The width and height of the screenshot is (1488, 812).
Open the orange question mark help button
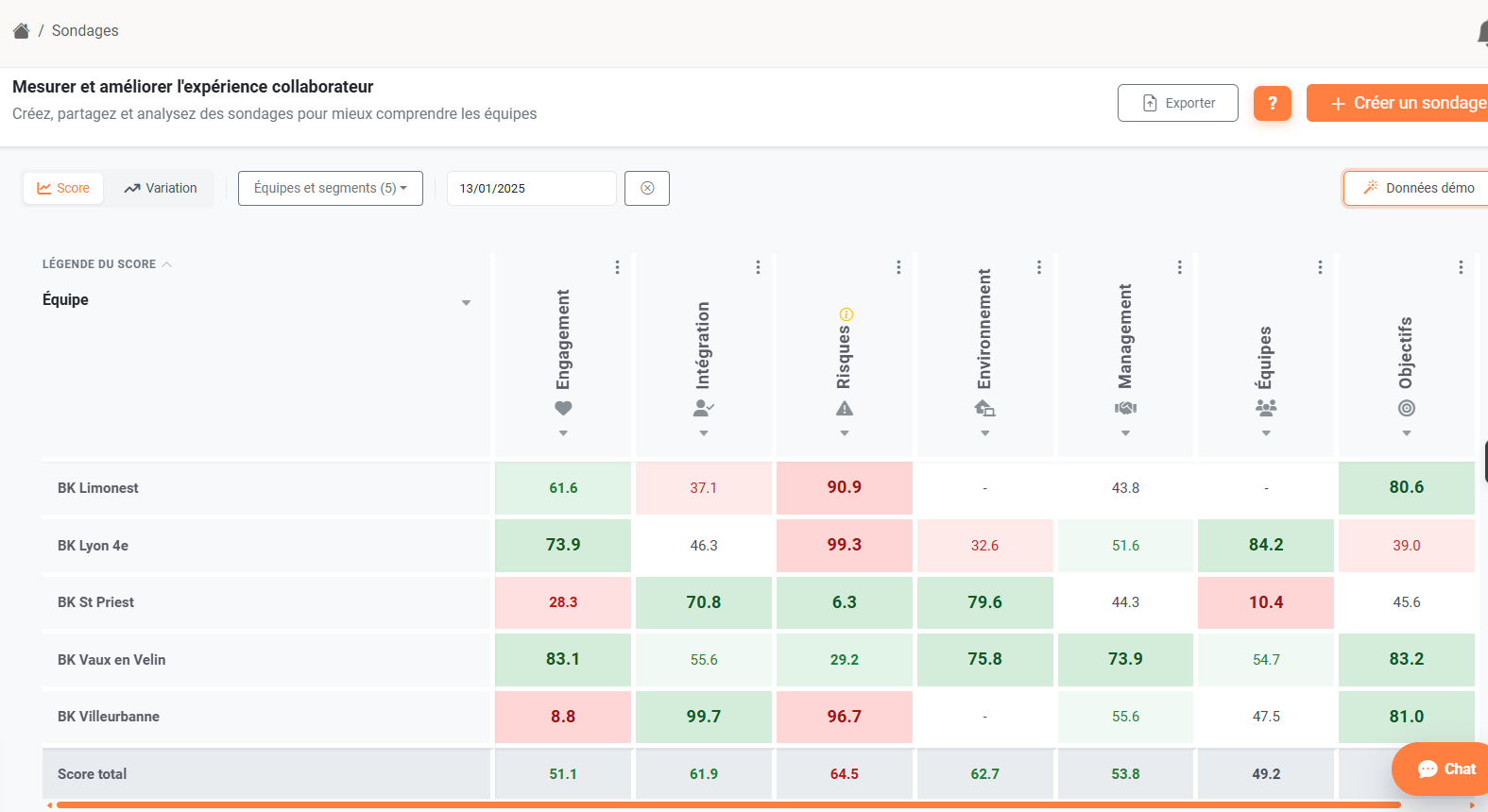tap(1273, 103)
